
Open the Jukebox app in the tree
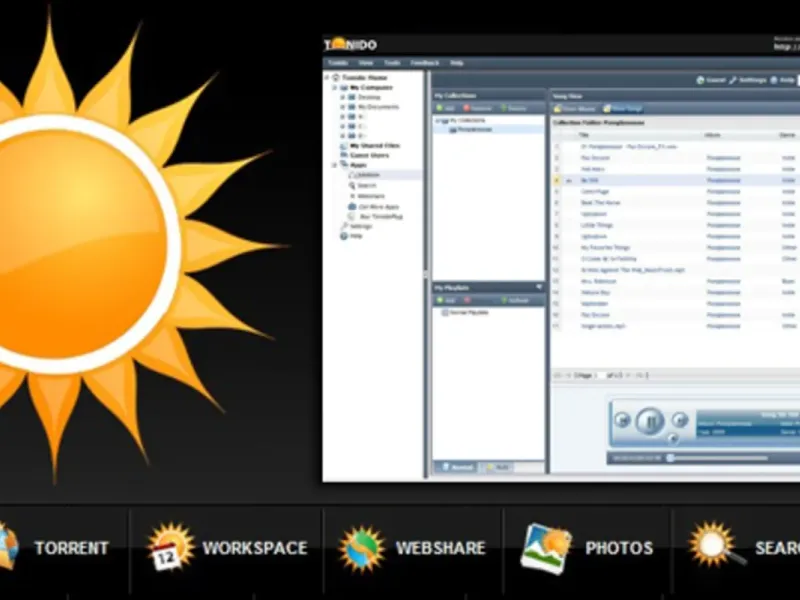(x=368, y=175)
